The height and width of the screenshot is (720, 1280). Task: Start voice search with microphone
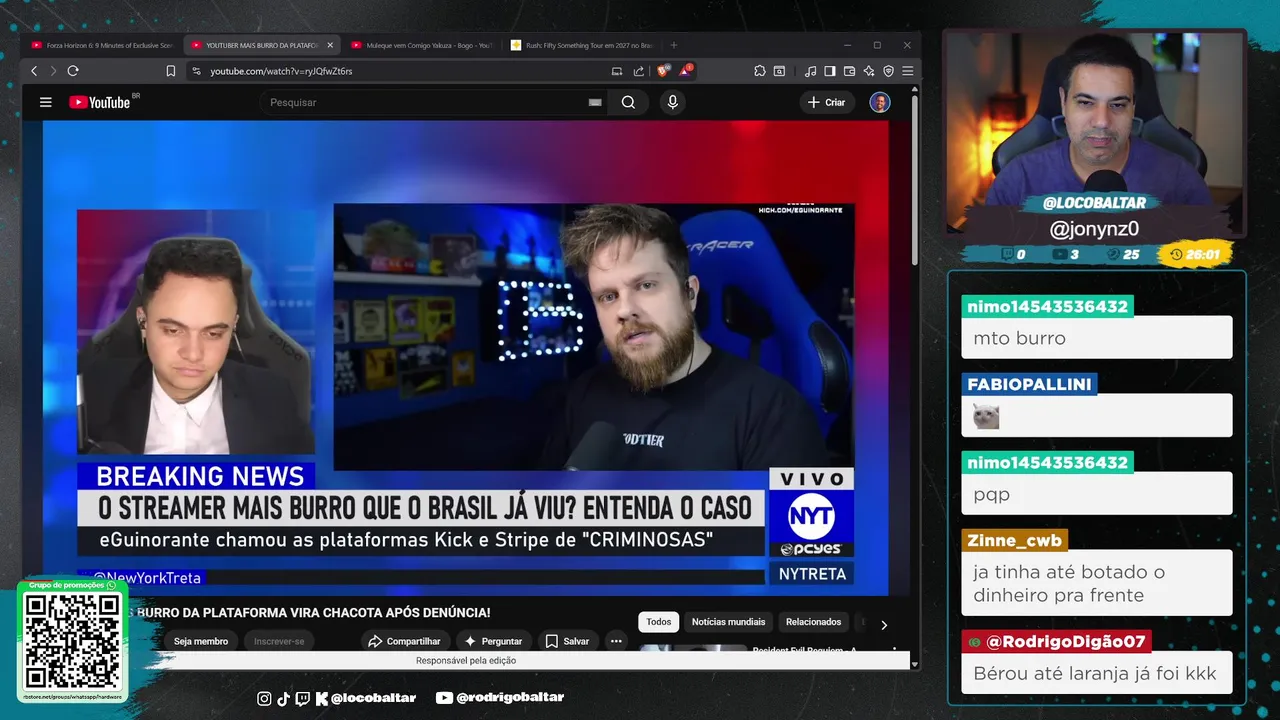672,102
